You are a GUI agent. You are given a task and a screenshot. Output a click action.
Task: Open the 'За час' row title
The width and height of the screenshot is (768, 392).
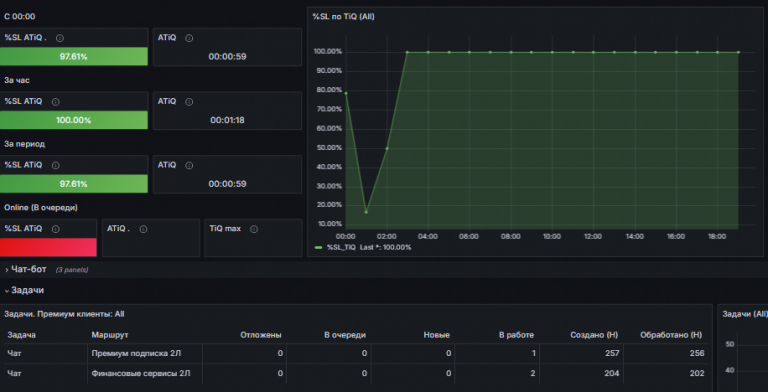point(17,80)
